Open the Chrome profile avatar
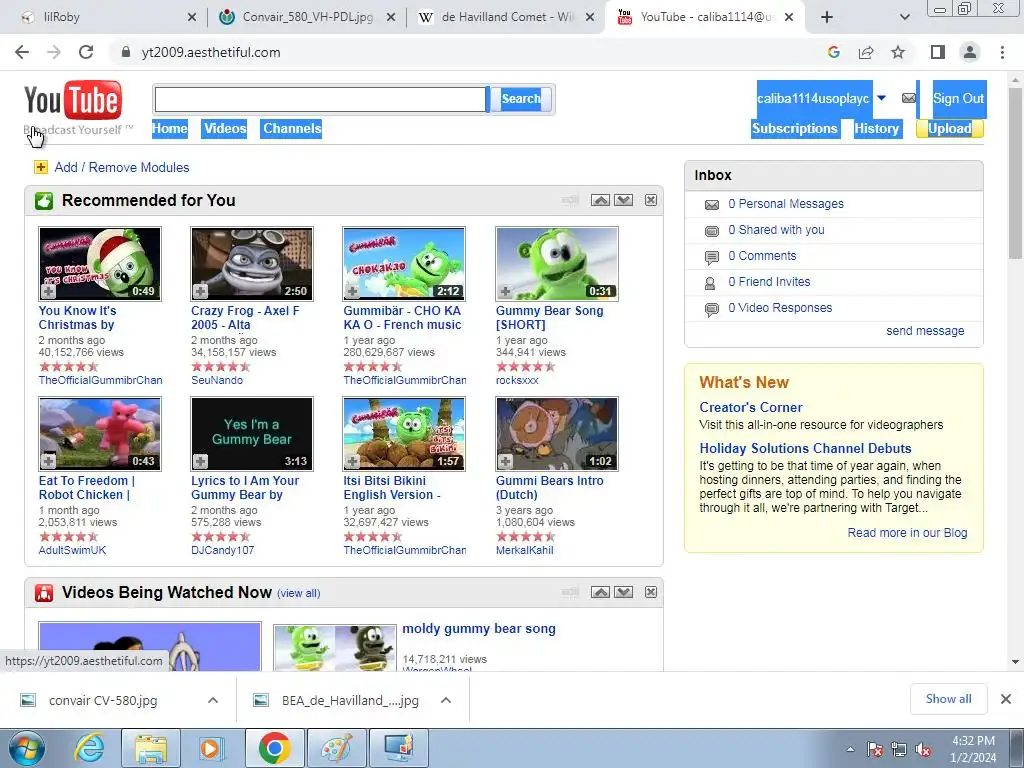The height and width of the screenshot is (768, 1024). 970,52
